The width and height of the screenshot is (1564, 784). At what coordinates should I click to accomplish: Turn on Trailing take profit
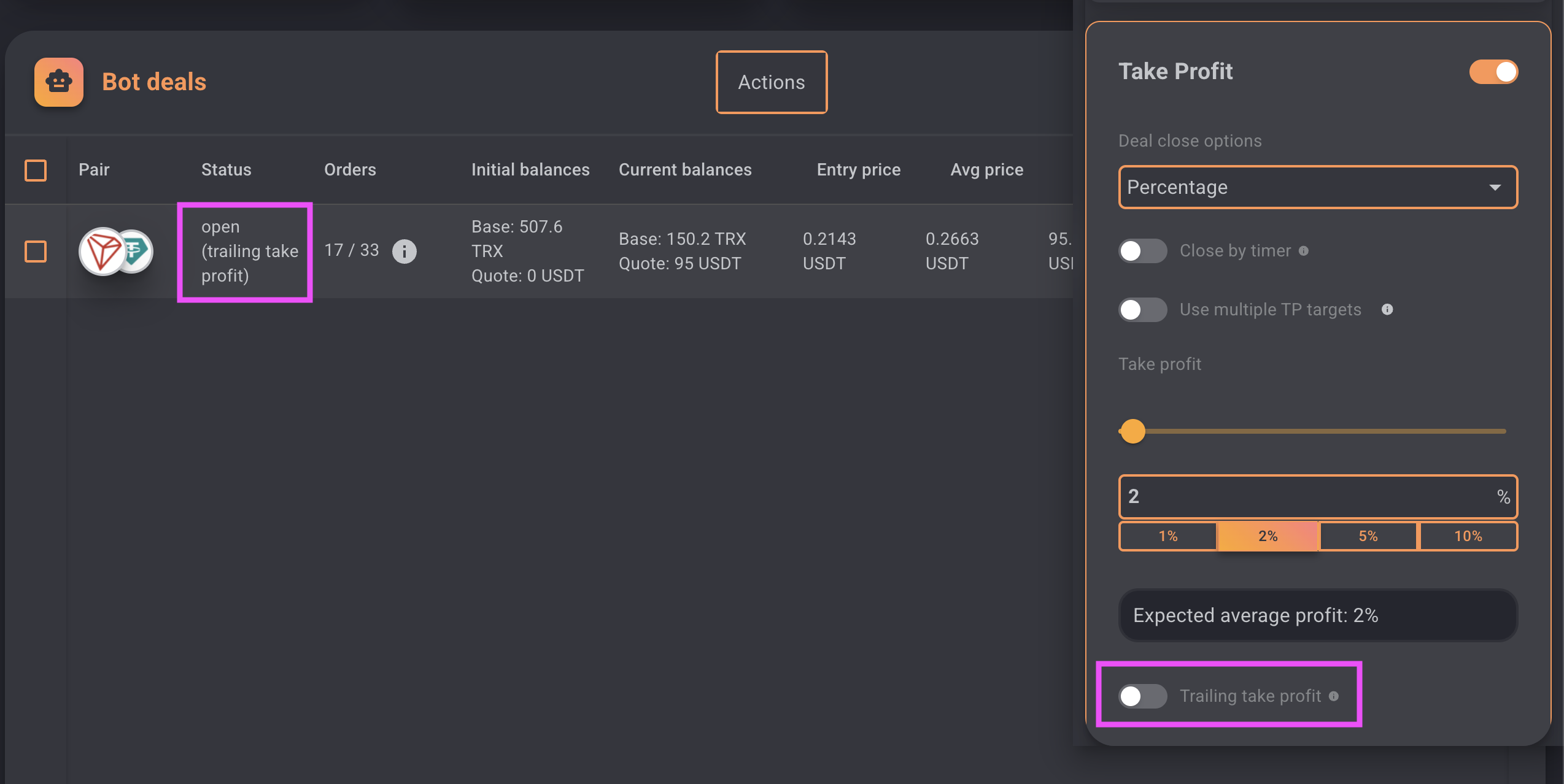tap(1142, 696)
